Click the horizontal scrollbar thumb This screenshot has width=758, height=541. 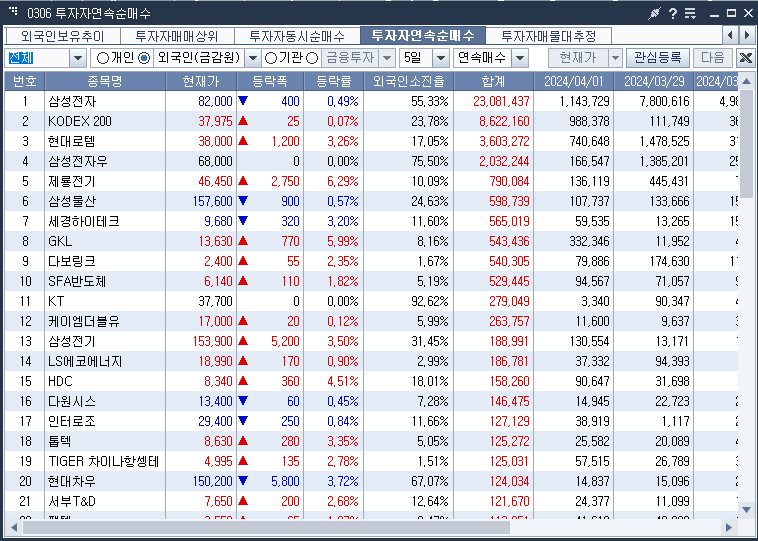tap(266, 527)
